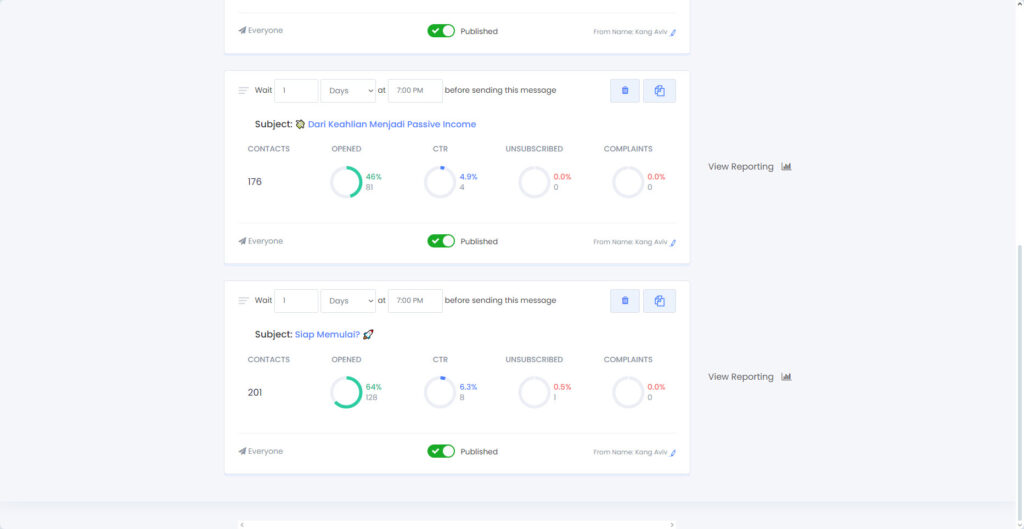Open Days dropdown on Passive Income message
The height and width of the screenshot is (529, 1024).
[348, 91]
